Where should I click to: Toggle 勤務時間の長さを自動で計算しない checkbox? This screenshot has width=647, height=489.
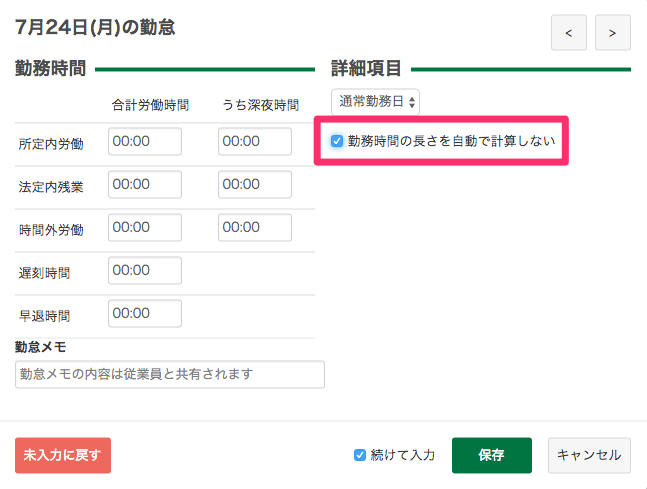tap(337, 142)
